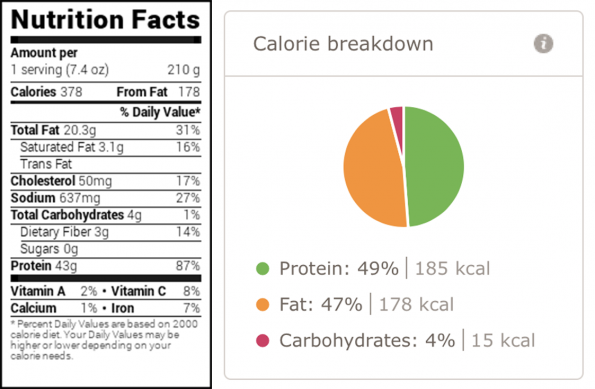Click the Sodium 637mg row
The height and width of the screenshot is (389, 595).
105,198
